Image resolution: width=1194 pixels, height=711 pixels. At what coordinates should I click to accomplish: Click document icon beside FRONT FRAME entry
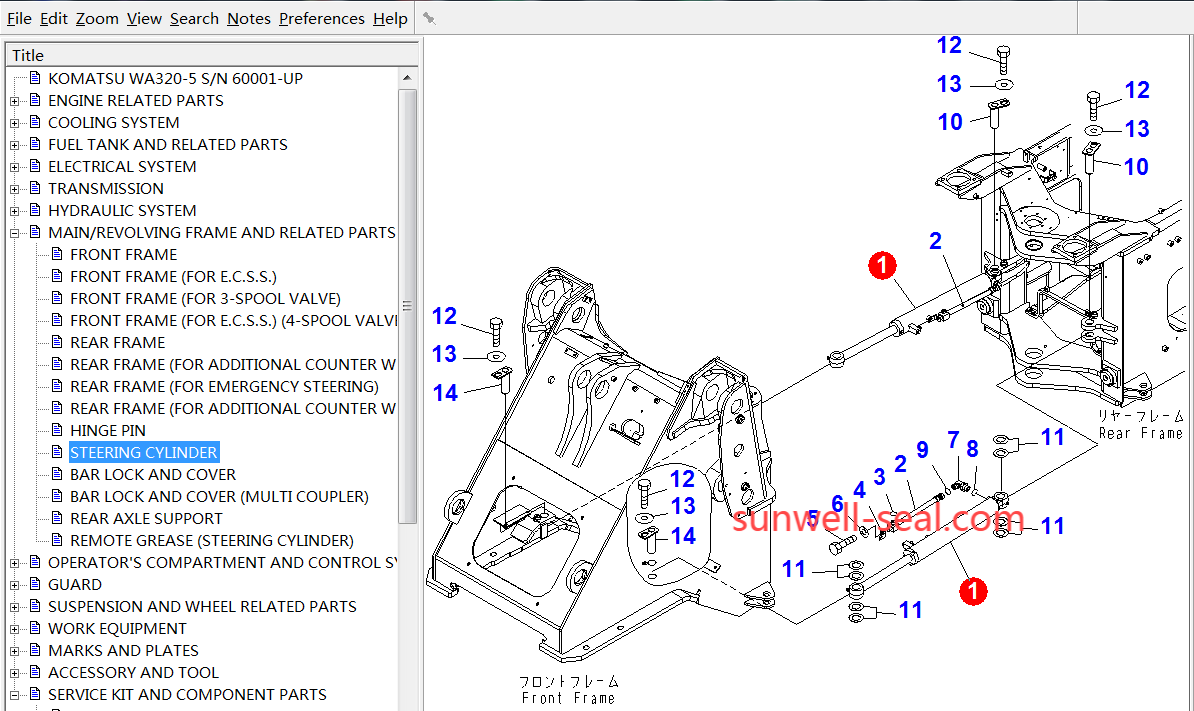pyautogui.click(x=57, y=254)
